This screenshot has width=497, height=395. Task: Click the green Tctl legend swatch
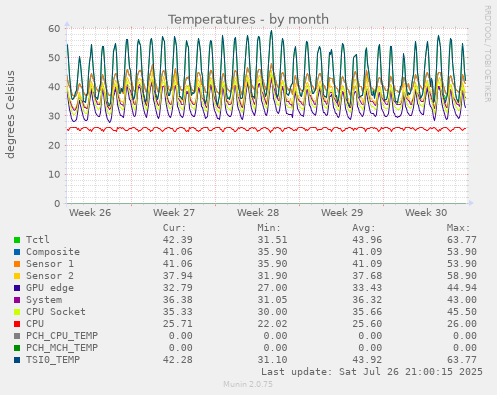pos(17,240)
